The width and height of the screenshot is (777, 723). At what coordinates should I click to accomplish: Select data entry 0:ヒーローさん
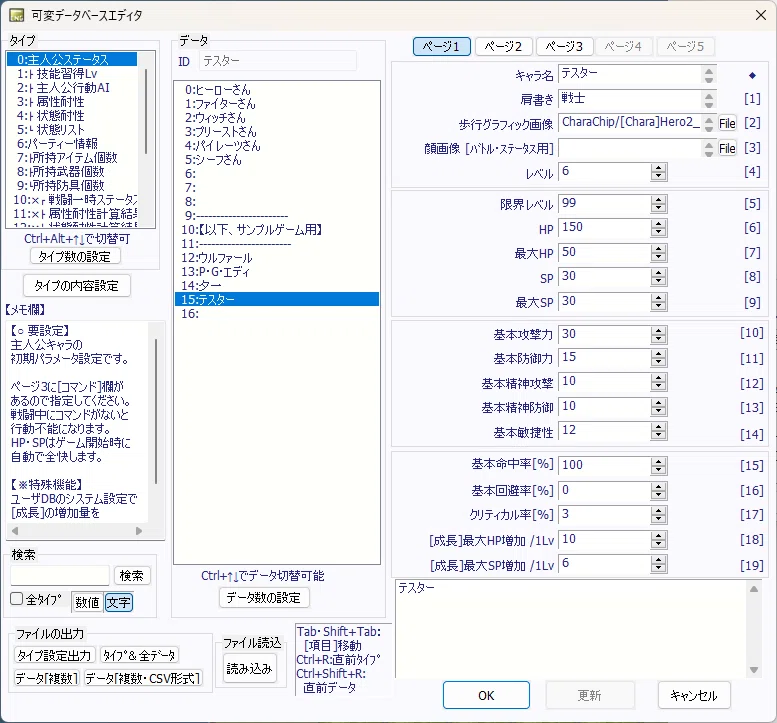277,90
